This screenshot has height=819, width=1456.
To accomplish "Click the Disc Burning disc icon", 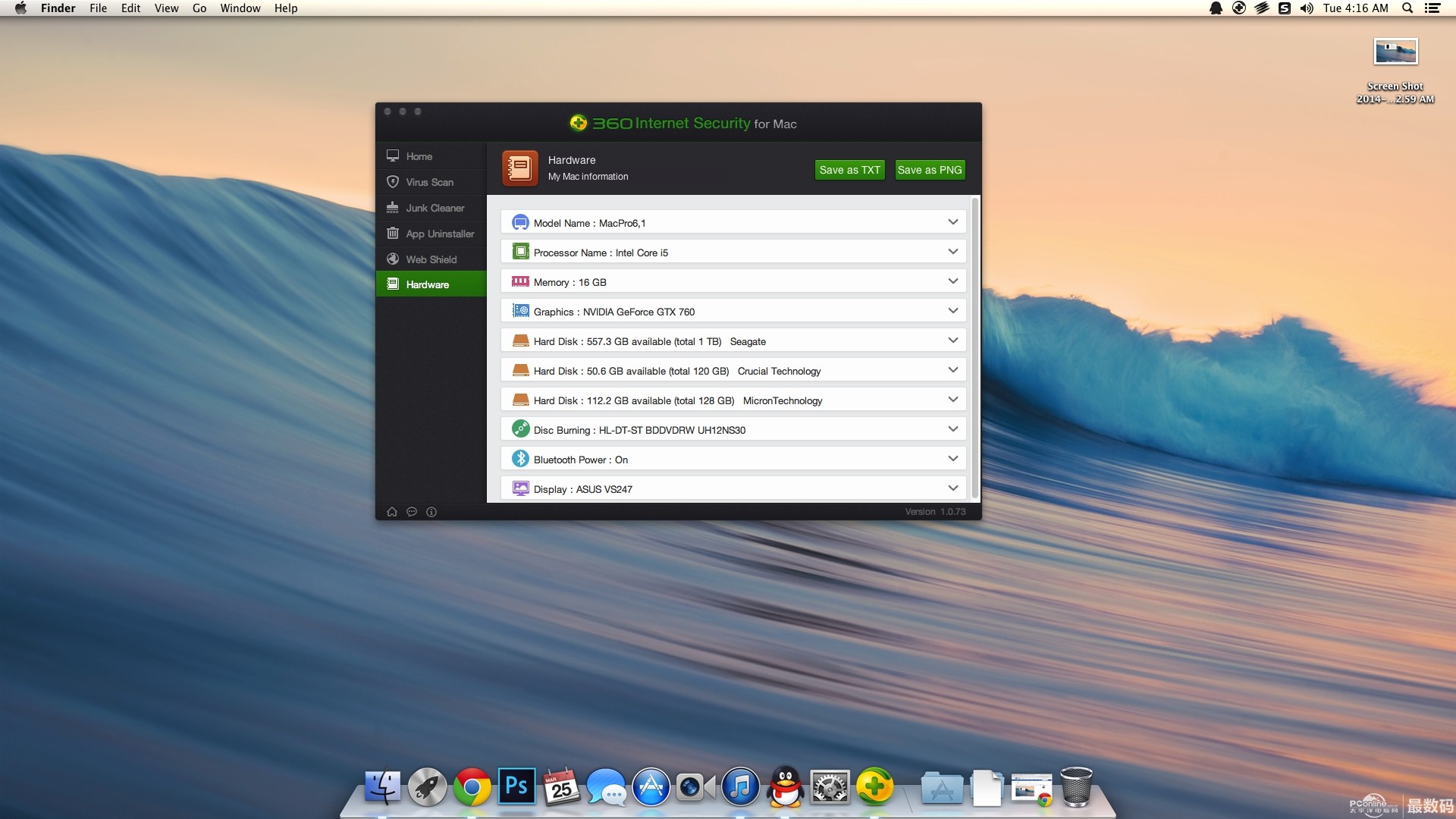I will click(x=520, y=429).
